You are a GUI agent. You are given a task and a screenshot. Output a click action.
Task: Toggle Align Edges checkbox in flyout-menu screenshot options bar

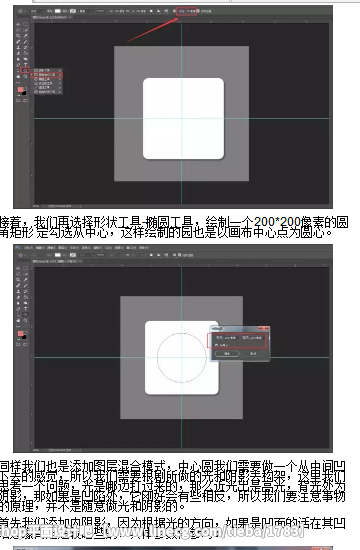199,11
